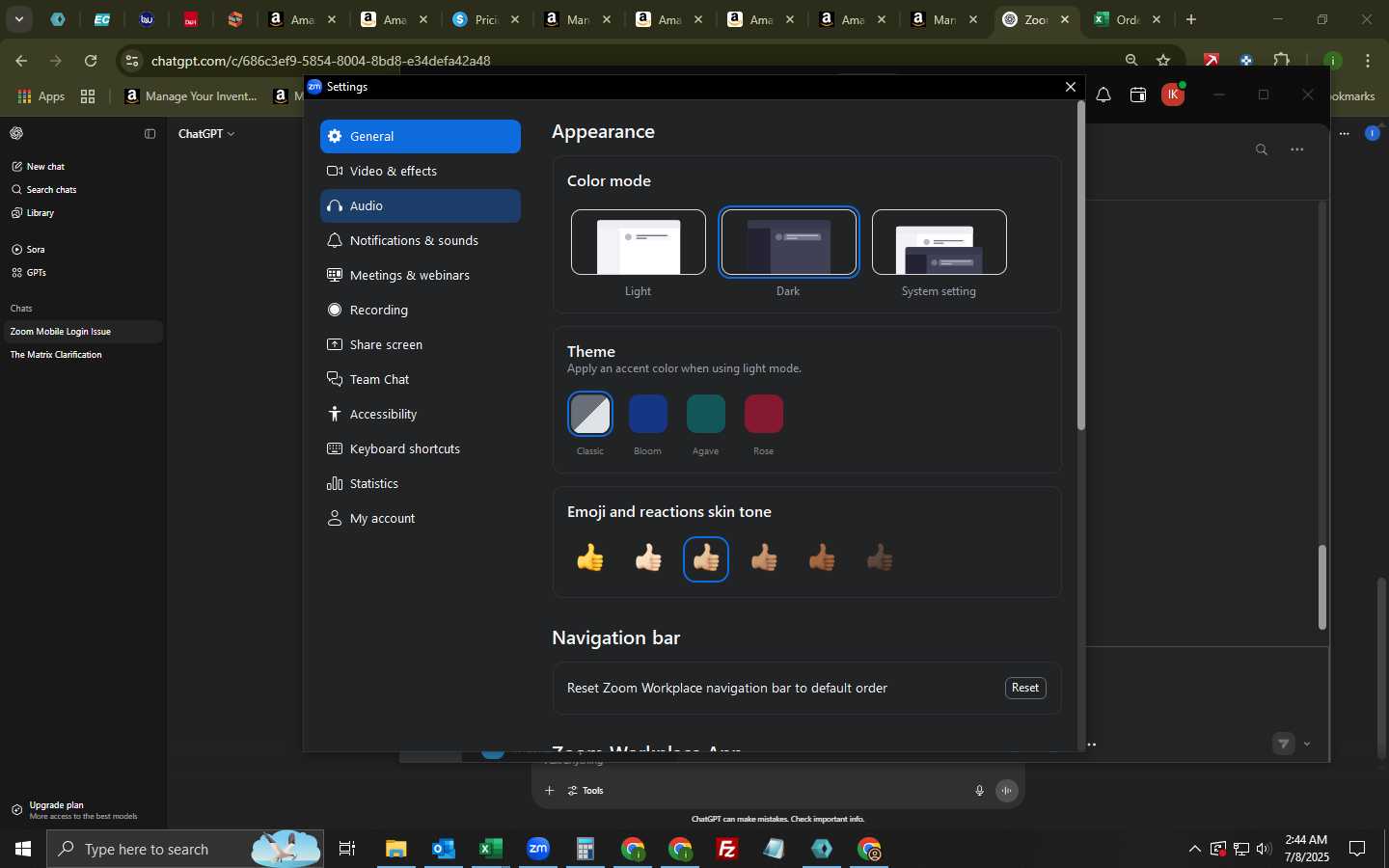This screenshot has height=868, width=1389.
Task: Open Zoom notifications bell icon
Action: click(1103, 95)
